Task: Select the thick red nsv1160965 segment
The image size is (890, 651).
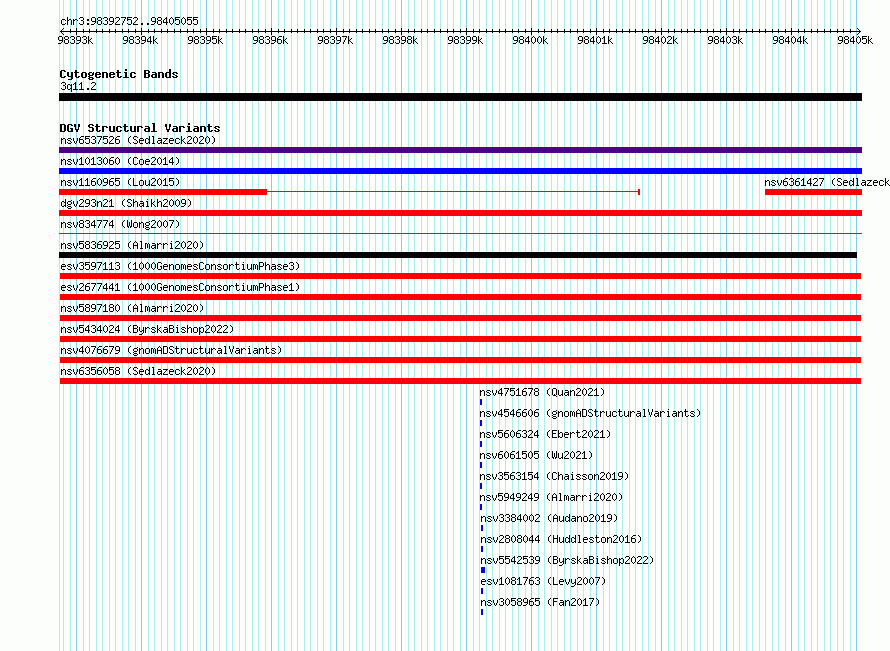Action: coord(163,192)
